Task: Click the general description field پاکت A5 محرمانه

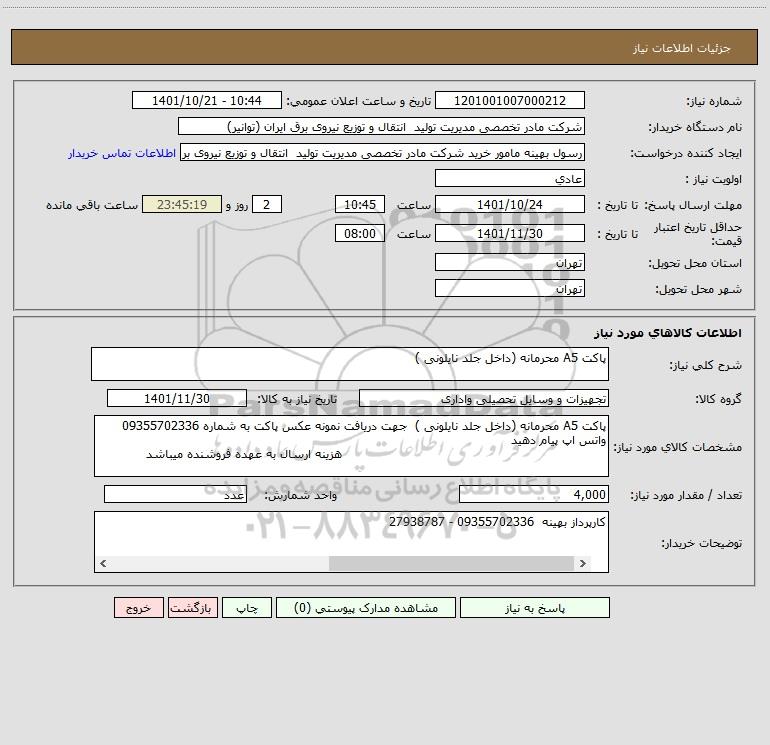Action: pyautogui.click(x=350, y=364)
